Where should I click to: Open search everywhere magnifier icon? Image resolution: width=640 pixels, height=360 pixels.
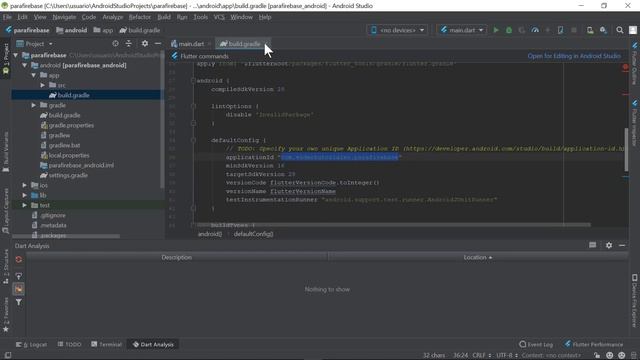pyautogui.click(x=620, y=30)
